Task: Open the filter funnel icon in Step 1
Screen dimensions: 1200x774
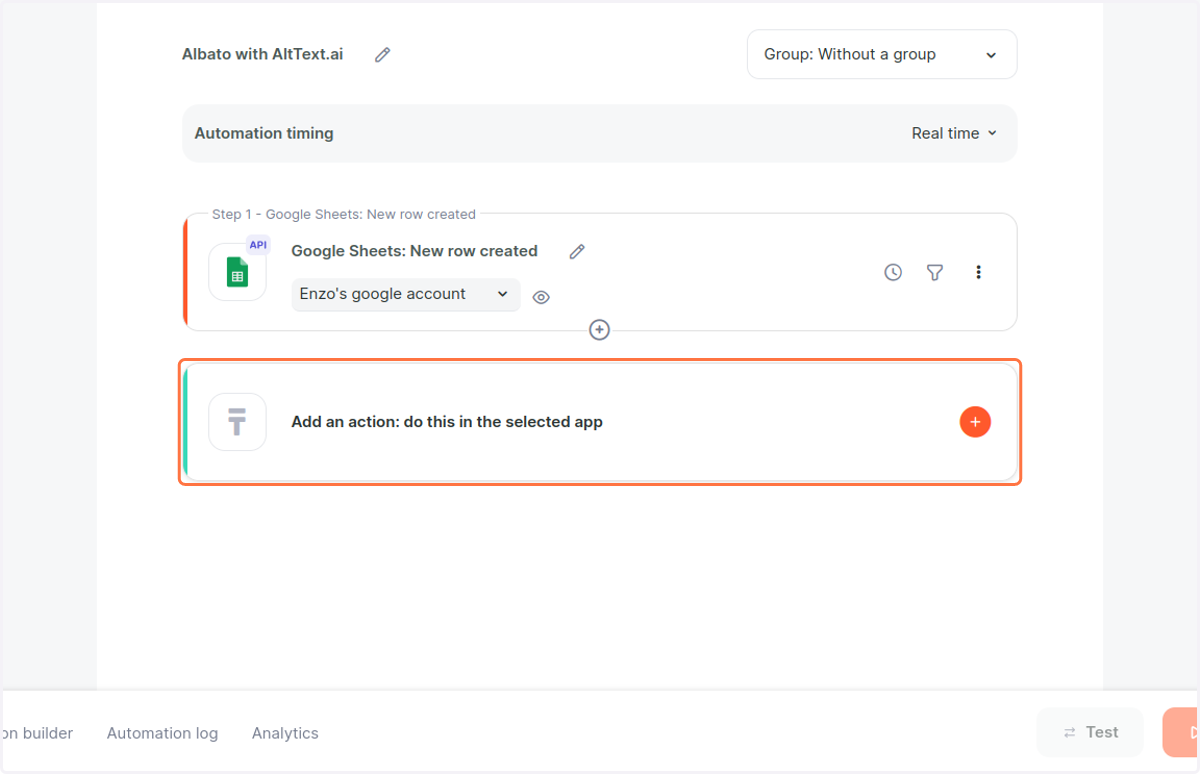Action: point(935,272)
